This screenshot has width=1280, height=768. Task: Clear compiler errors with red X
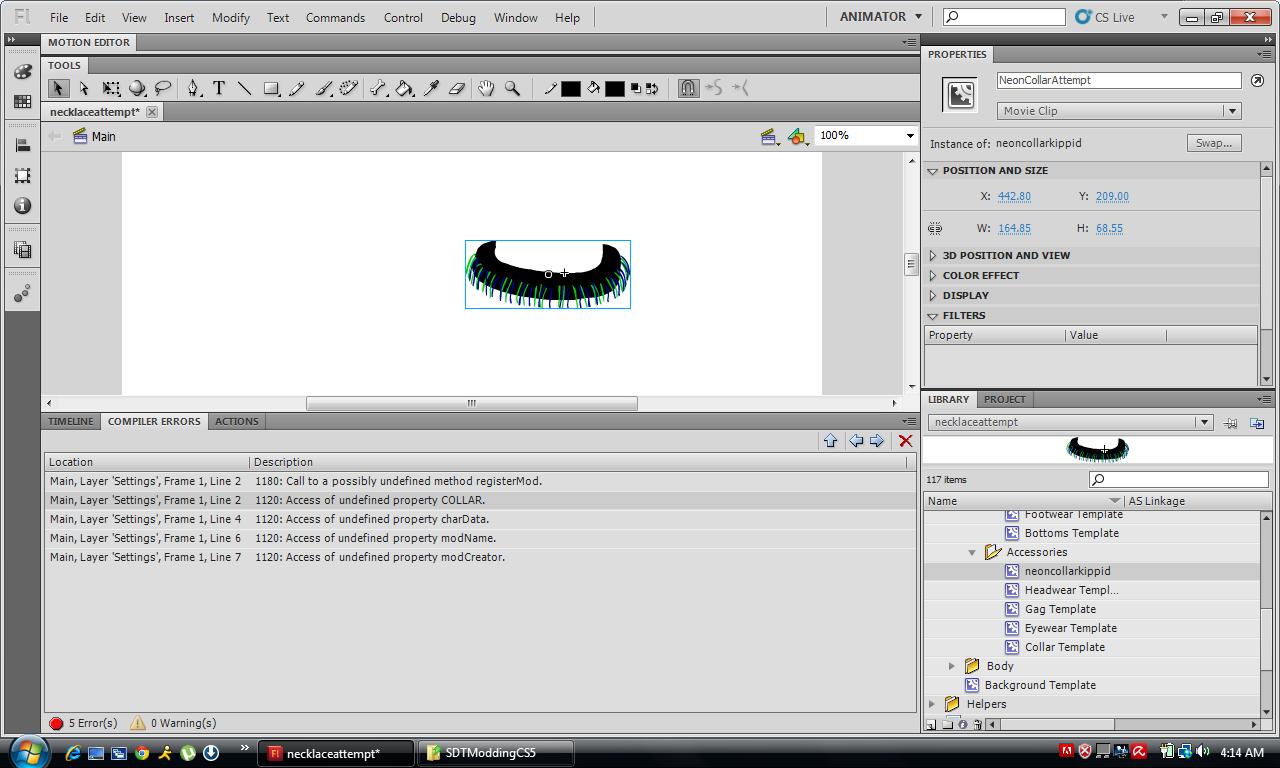pos(905,441)
